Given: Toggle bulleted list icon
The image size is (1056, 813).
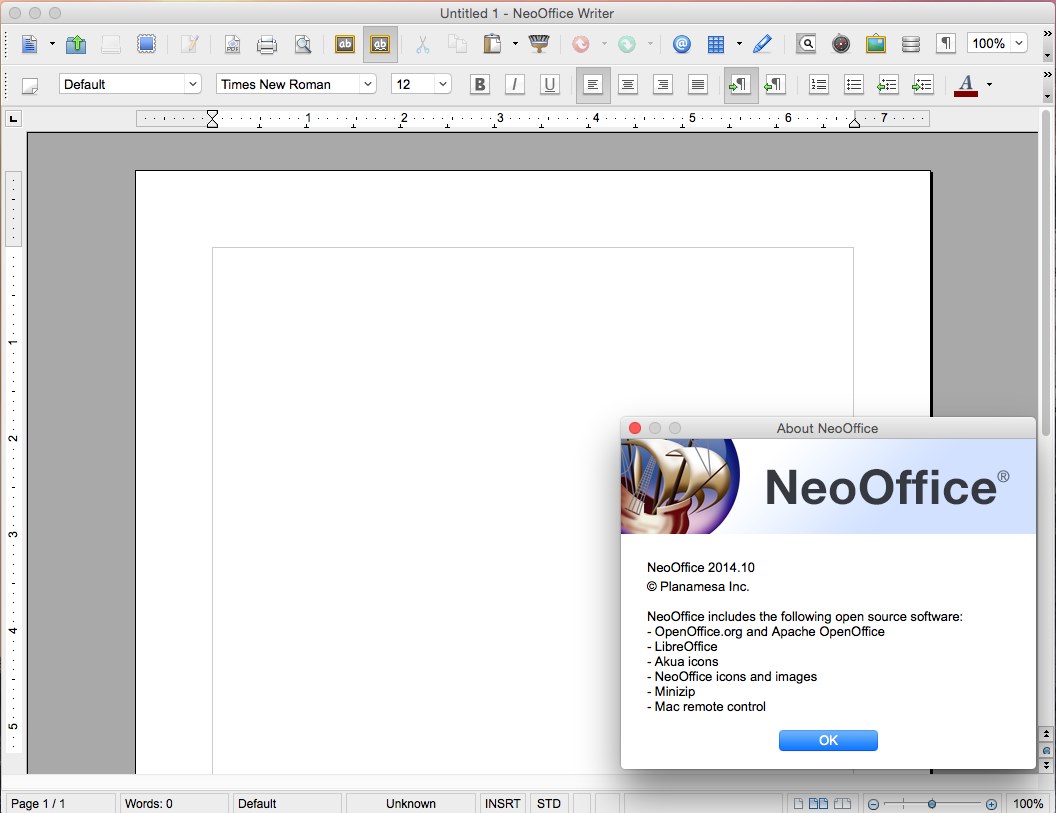Looking at the screenshot, I should click(854, 85).
